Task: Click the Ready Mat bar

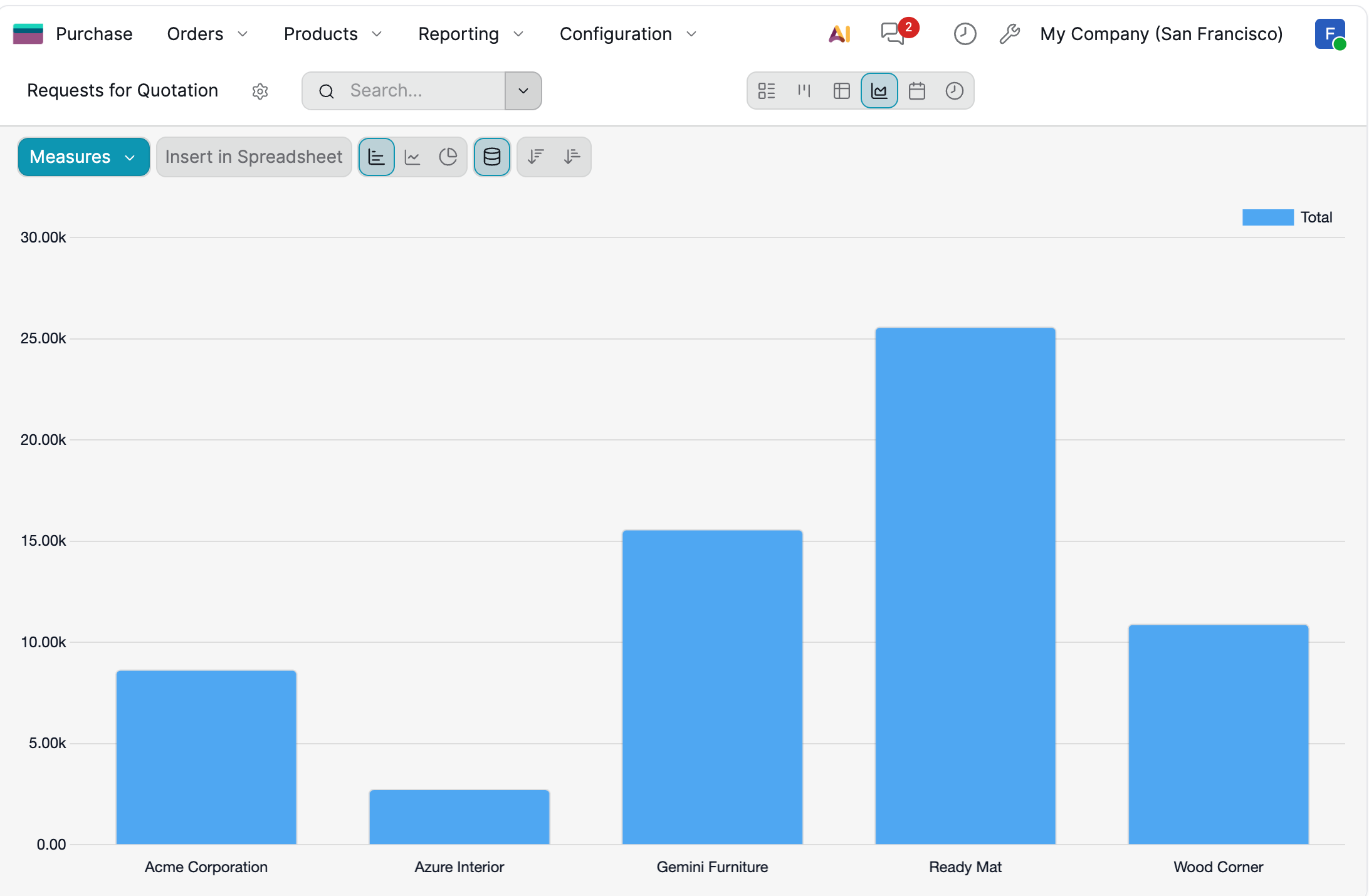Action: click(965, 585)
